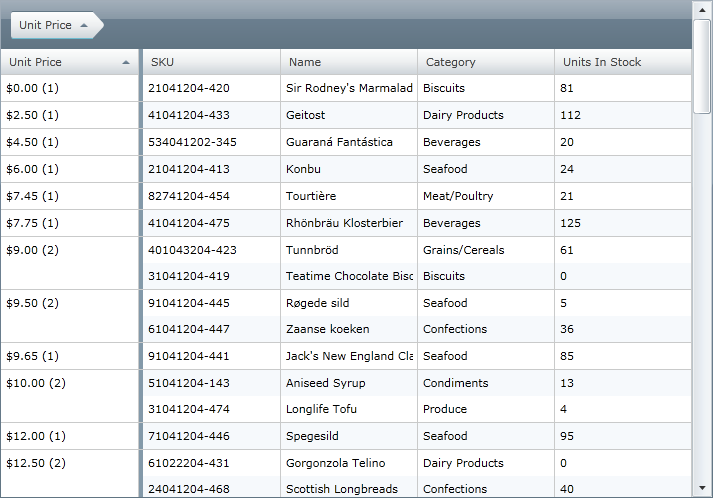This screenshot has width=713, height=498.
Task: Select the Unit Price grouping chip
Action: [x=46, y=24]
